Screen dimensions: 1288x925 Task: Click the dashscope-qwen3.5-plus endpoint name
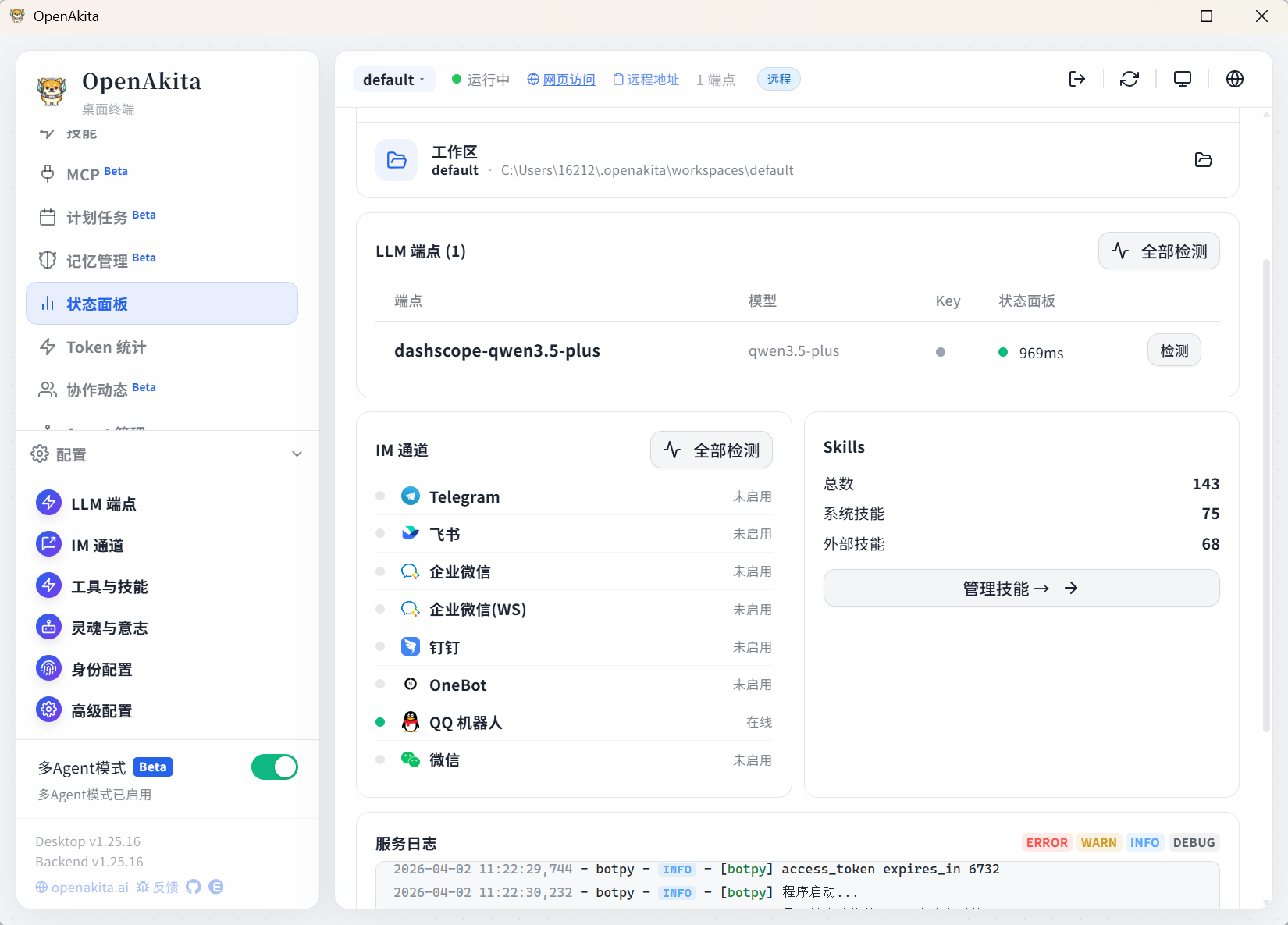497,350
